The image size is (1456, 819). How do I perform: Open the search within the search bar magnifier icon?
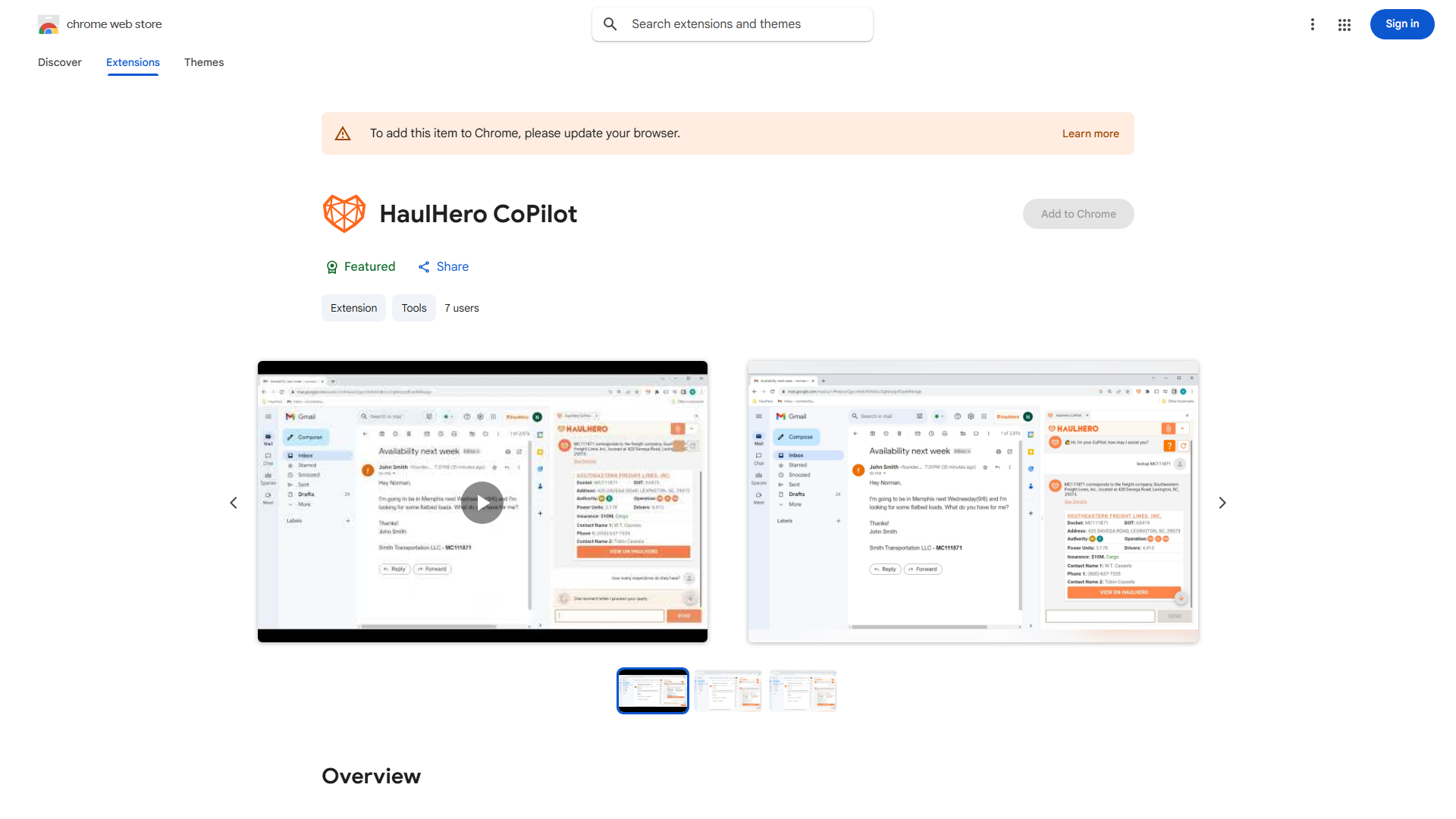[610, 24]
